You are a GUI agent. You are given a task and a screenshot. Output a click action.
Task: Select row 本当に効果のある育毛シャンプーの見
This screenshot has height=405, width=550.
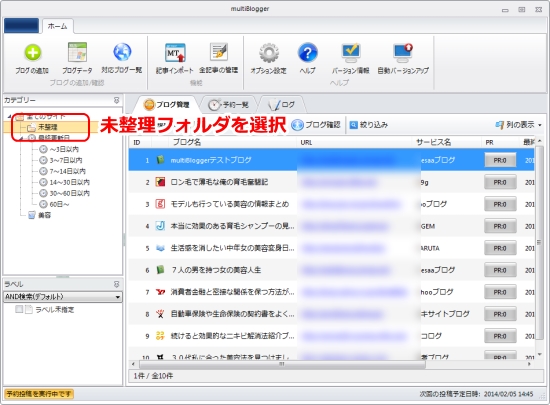(x=331, y=226)
